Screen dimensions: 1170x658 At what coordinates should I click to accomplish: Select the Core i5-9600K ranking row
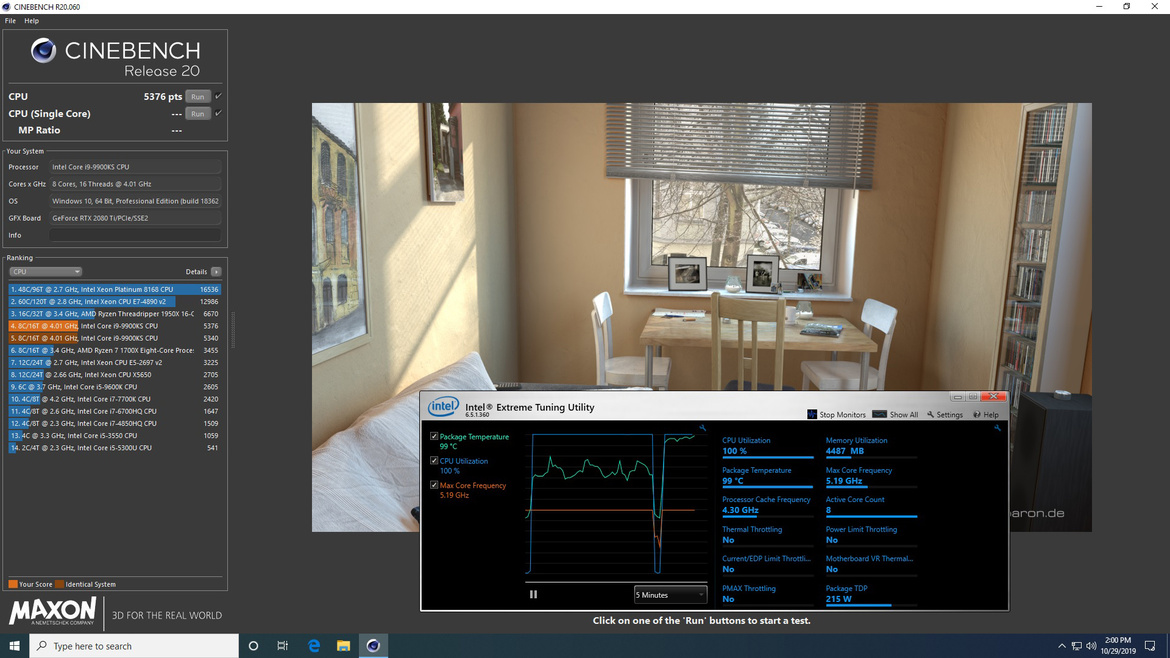114,386
